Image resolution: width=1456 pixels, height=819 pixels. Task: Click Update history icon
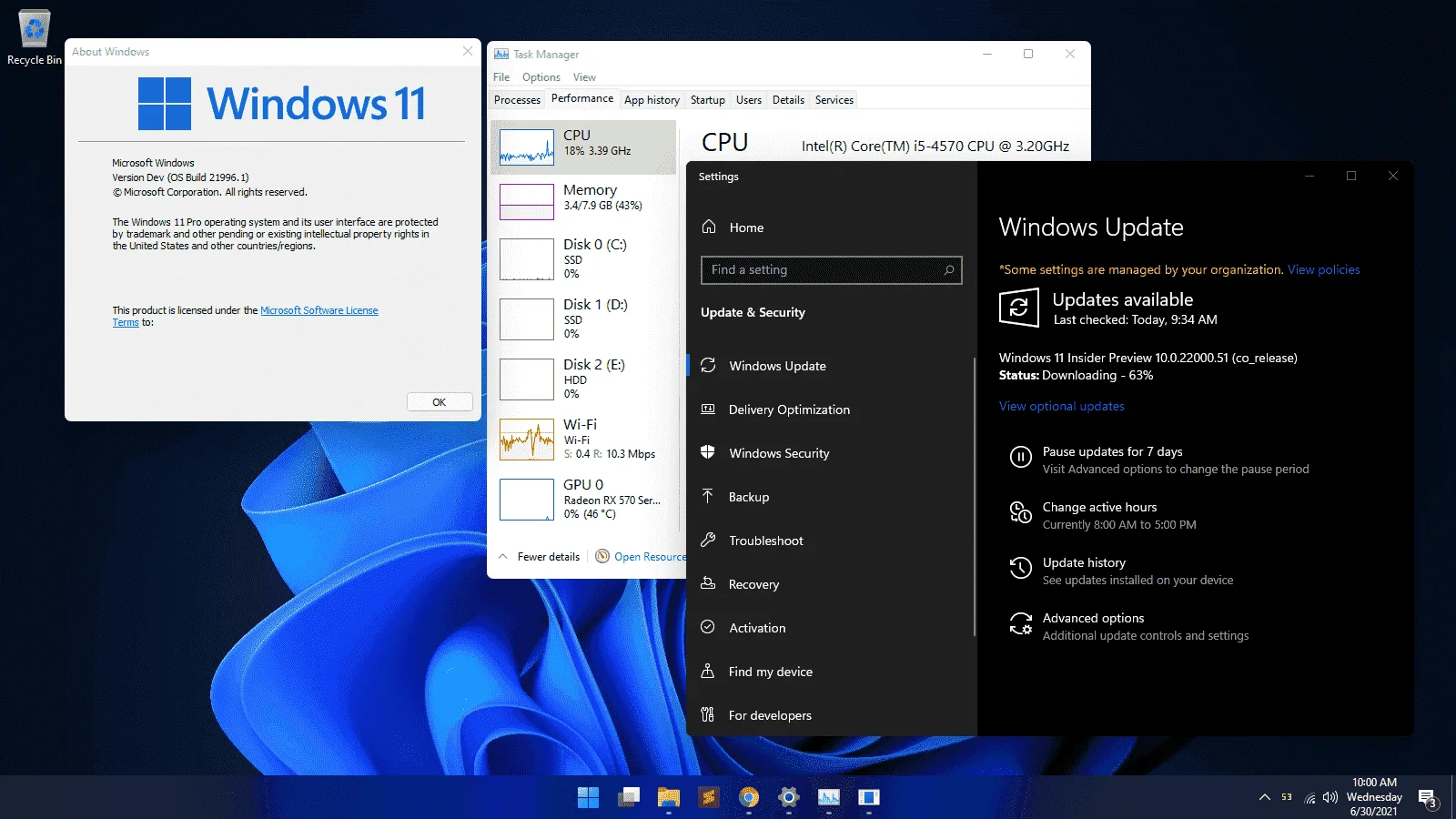[1021, 568]
